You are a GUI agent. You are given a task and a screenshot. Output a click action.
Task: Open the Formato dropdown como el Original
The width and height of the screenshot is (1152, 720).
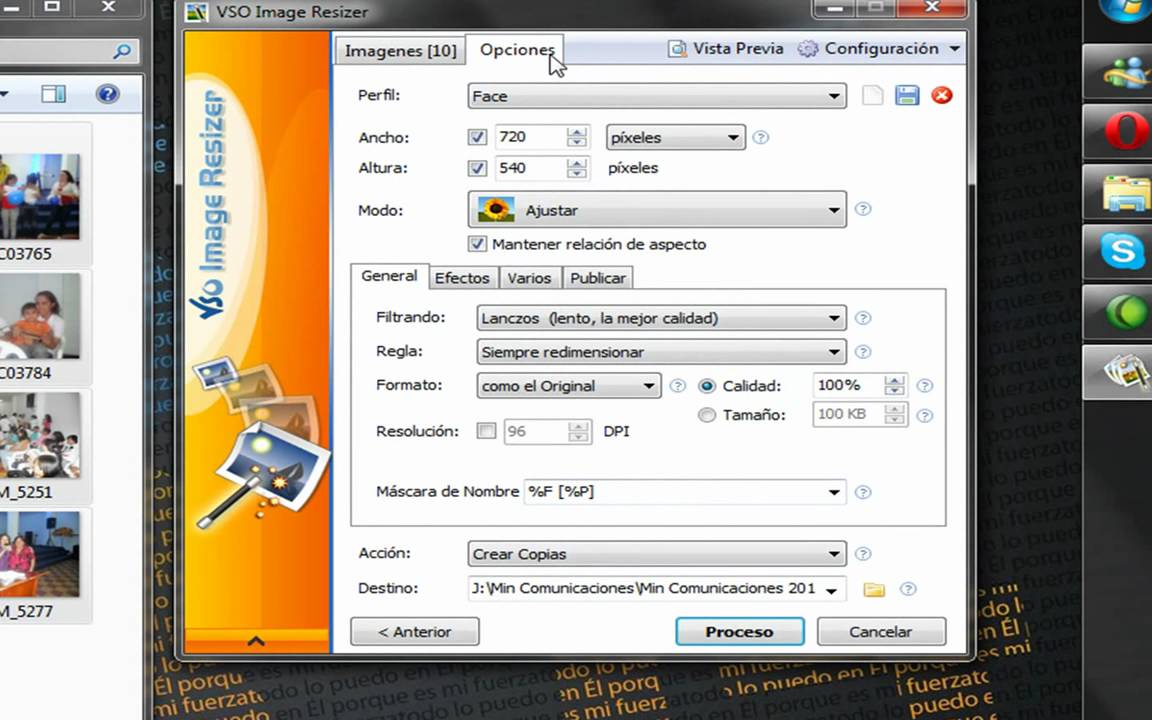[569, 386]
